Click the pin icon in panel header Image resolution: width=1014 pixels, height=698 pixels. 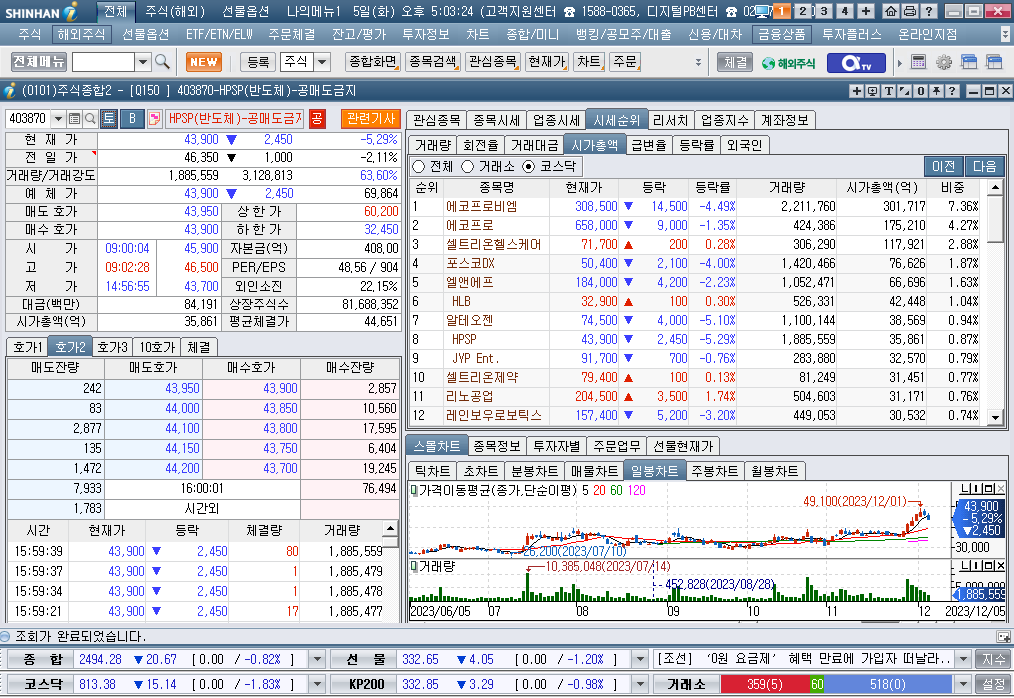point(936,91)
